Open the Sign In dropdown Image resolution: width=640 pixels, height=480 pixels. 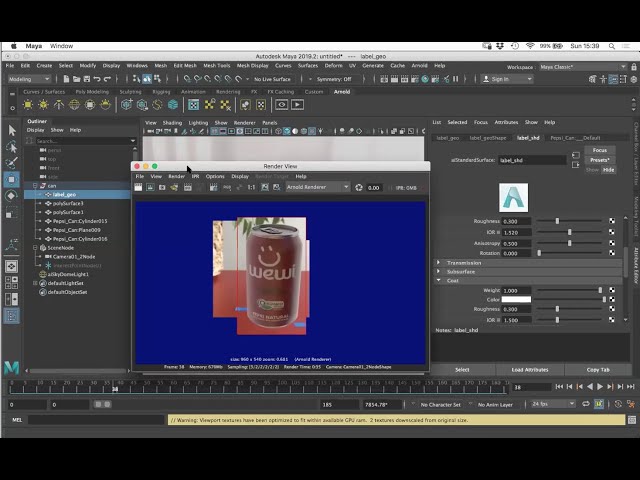pos(507,79)
